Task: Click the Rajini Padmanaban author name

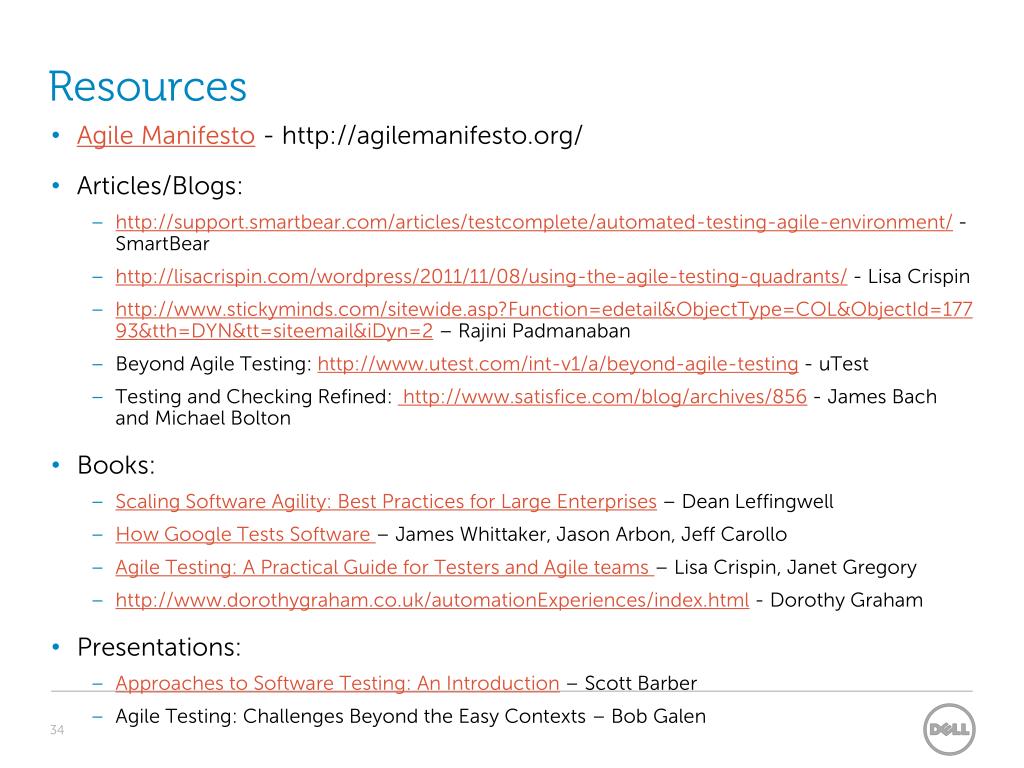Action: tap(545, 331)
